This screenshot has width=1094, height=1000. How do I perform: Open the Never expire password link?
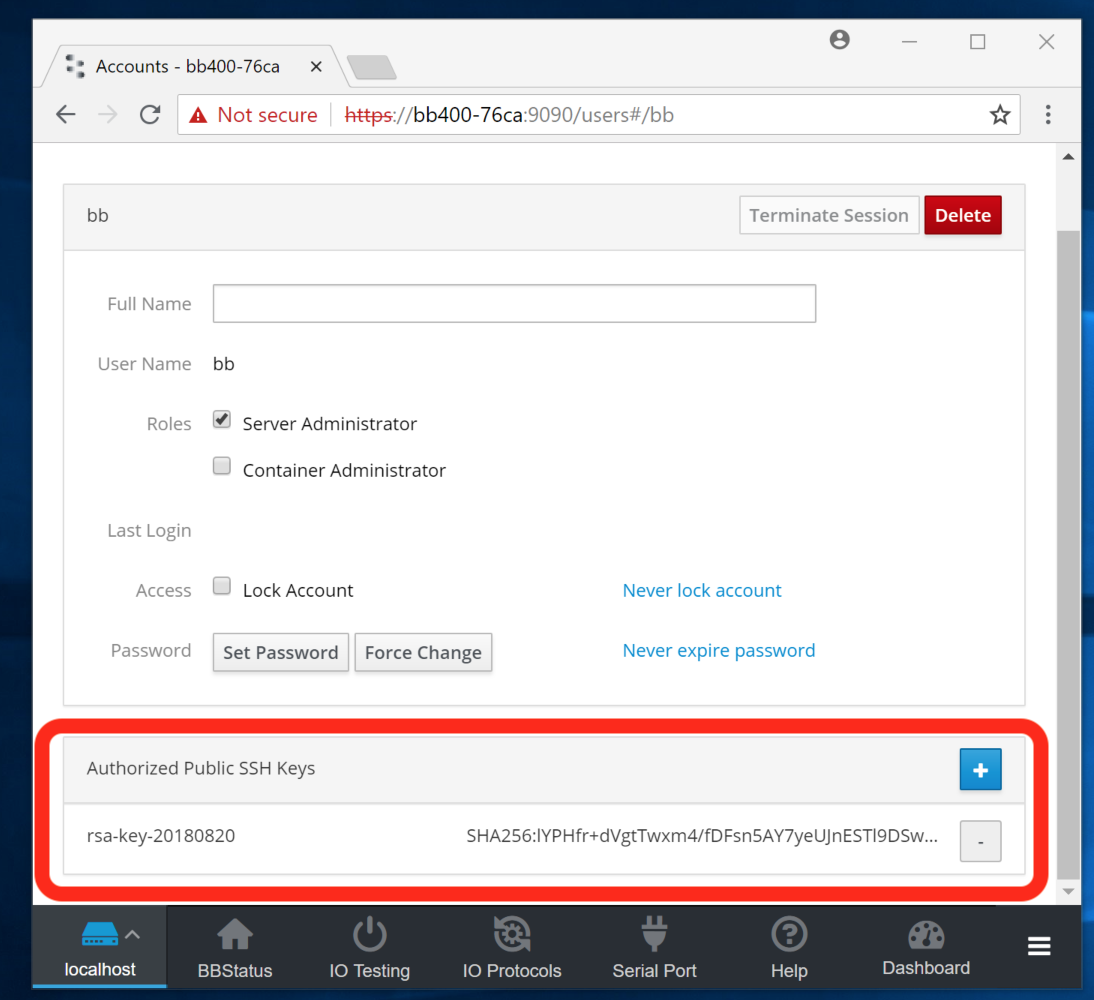coord(718,650)
